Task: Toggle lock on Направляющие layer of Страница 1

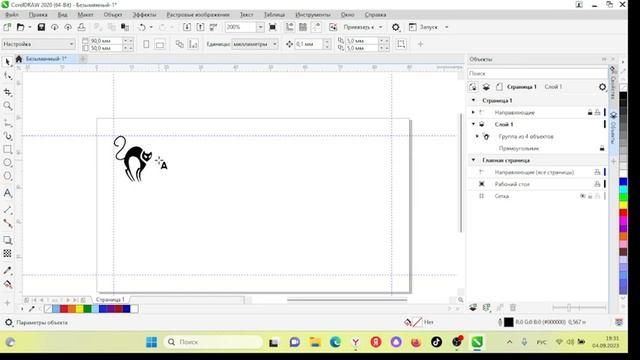Action: pyautogui.click(x=590, y=112)
